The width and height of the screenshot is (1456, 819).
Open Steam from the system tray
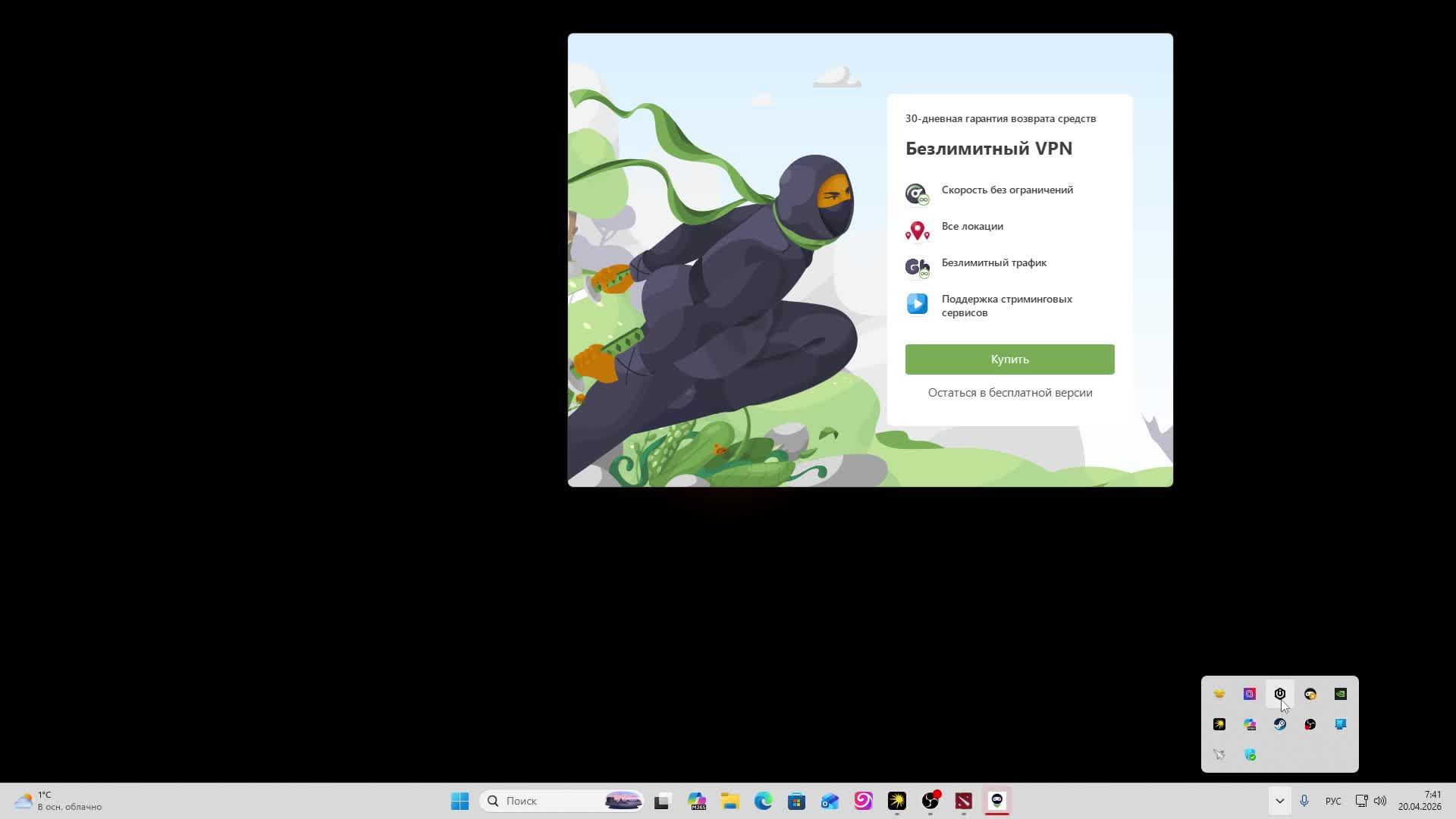(x=1280, y=724)
